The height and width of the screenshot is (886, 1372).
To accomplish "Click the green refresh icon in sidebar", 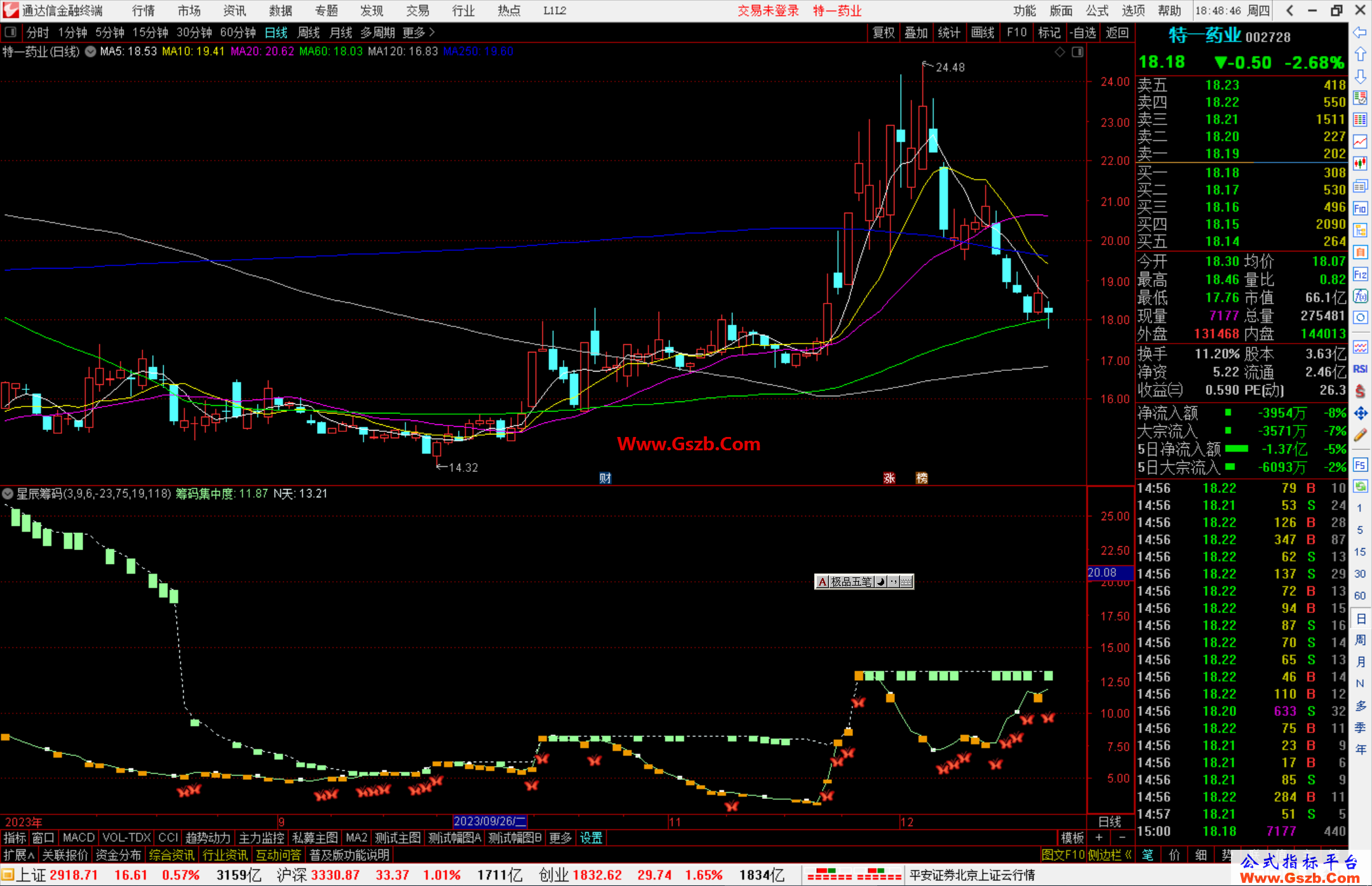I will click(x=1360, y=487).
